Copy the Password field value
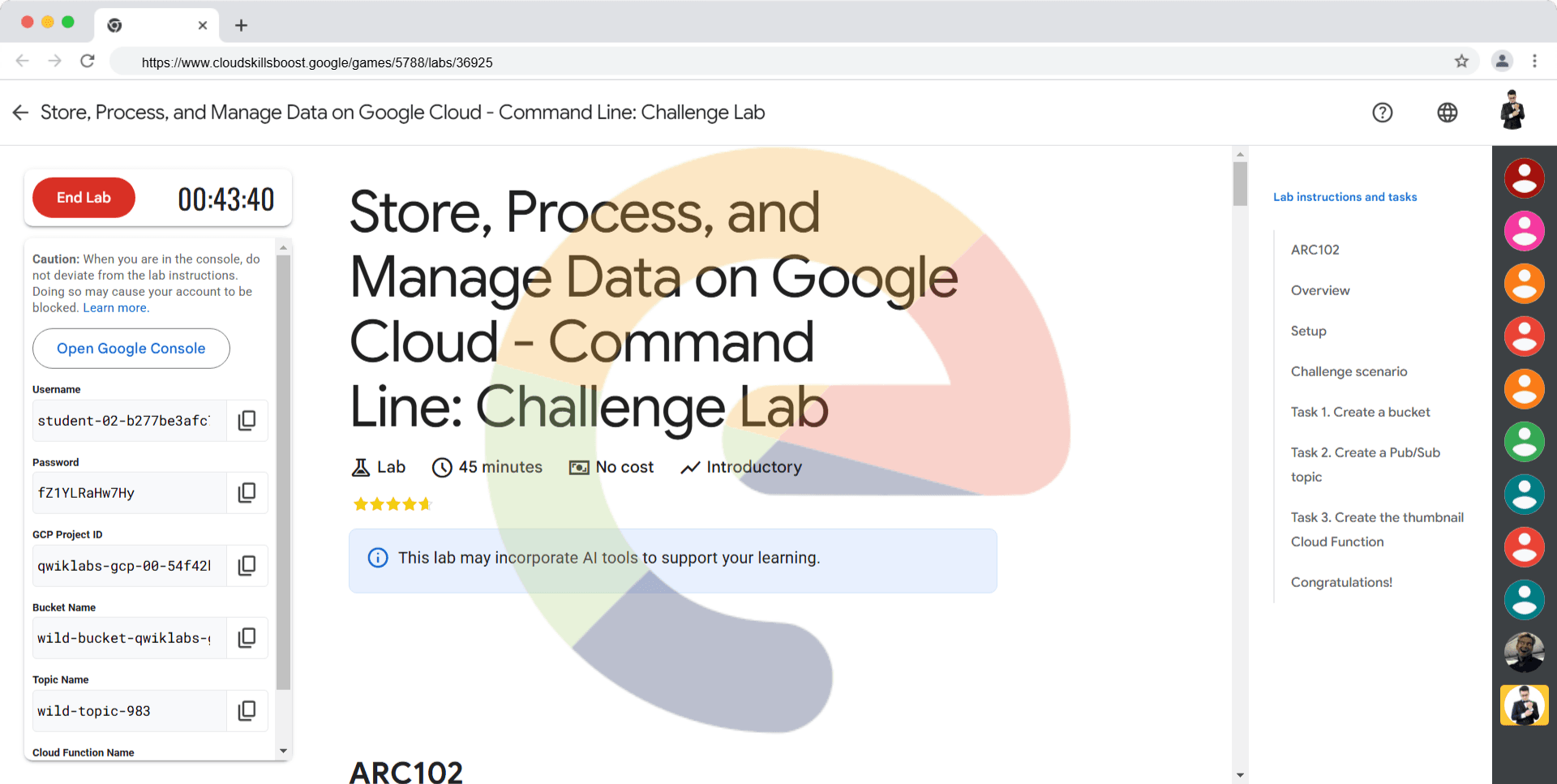The image size is (1557, 784). tap(247, 493)
